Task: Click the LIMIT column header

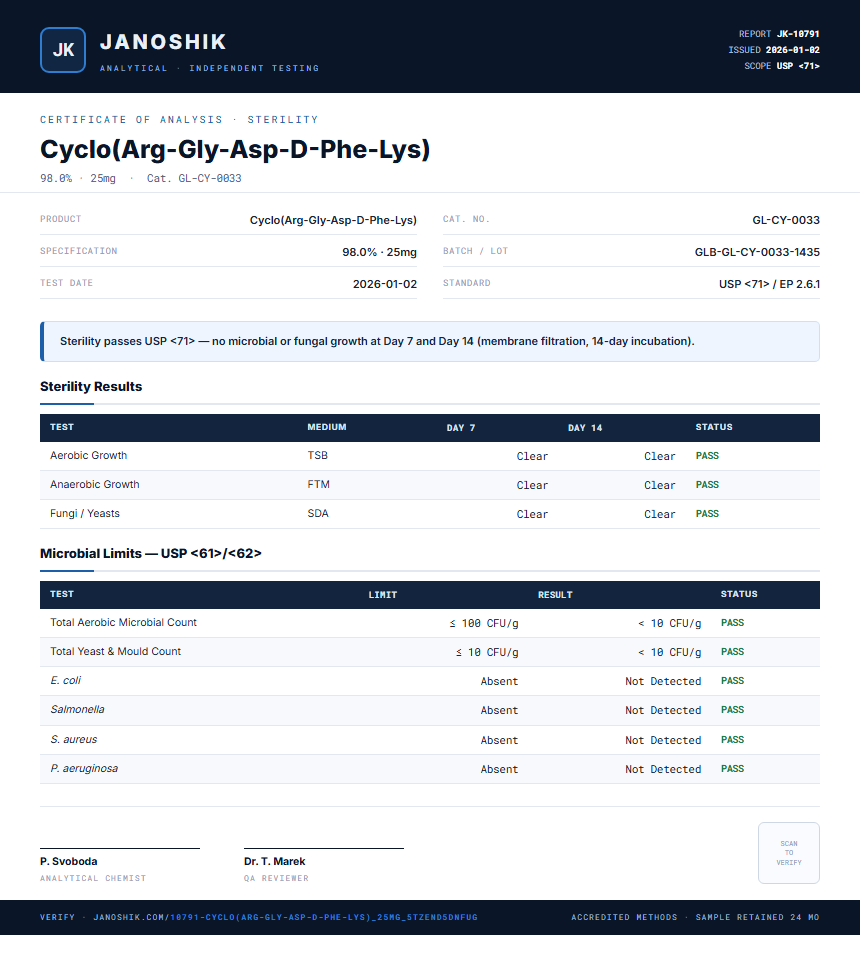Action: tap(383, 595)
